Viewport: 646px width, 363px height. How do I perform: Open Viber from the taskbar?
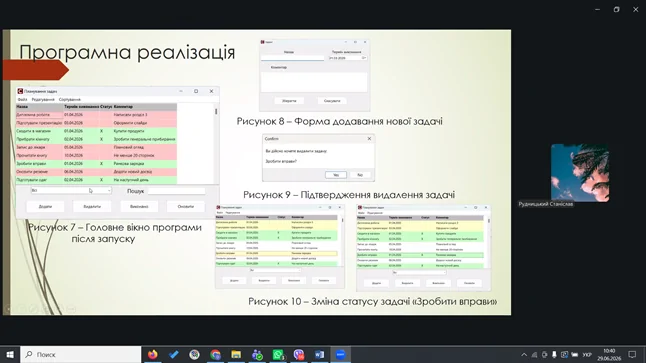299,354
